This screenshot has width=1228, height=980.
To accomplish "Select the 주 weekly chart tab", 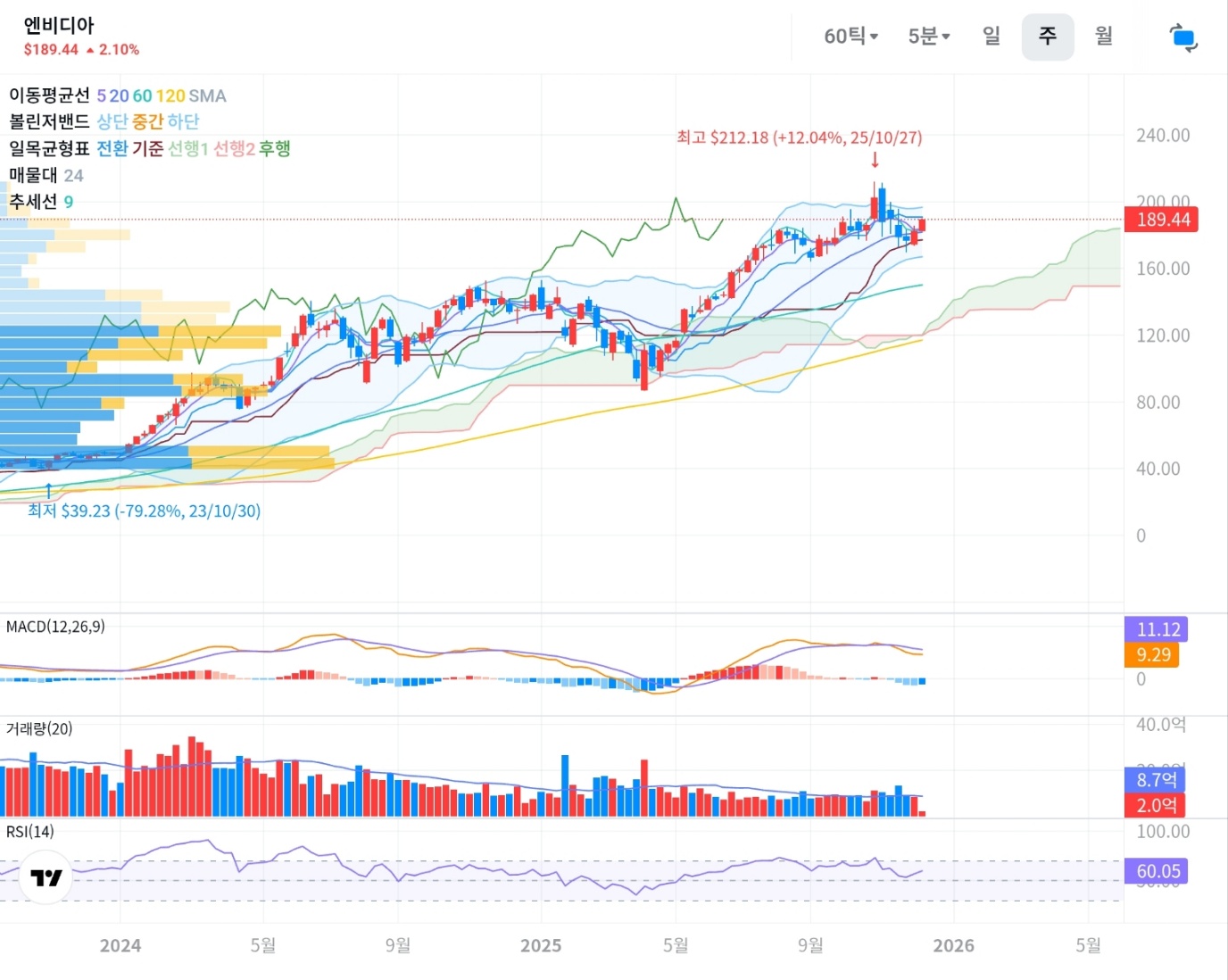I will 1047,37.
